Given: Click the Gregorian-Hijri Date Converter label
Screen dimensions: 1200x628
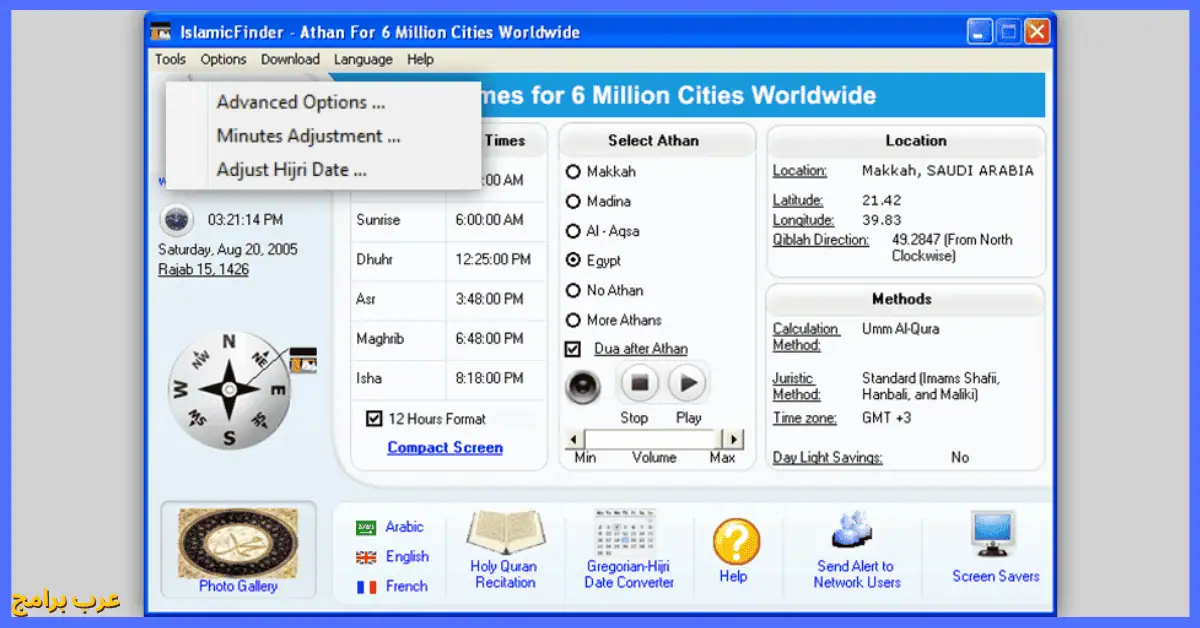Looking at the screenshot, I should [x=629, y=574].
